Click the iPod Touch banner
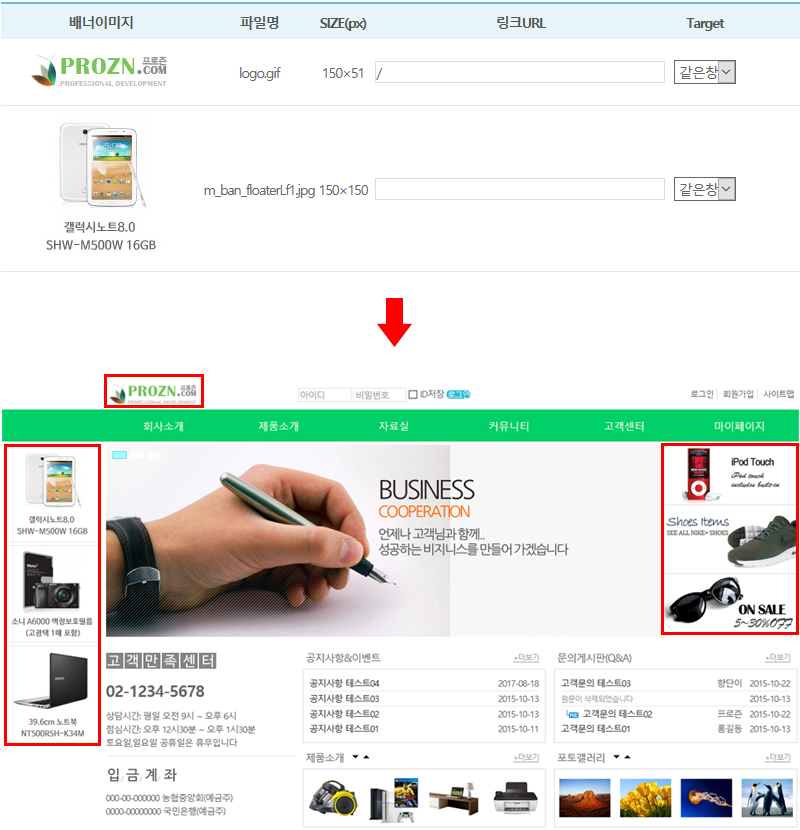Screen dimensions: 800x830 coord(729,473)
